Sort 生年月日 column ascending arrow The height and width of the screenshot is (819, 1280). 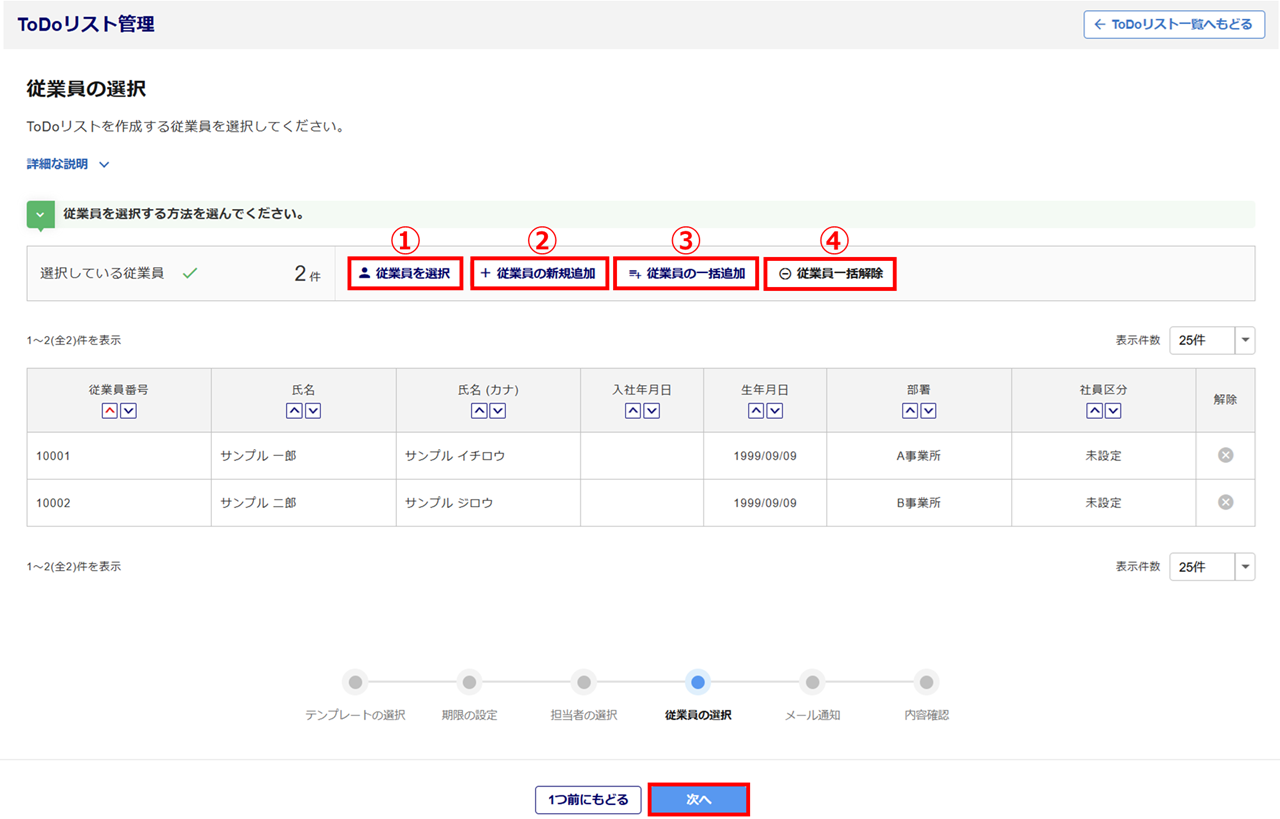(756, 411)
